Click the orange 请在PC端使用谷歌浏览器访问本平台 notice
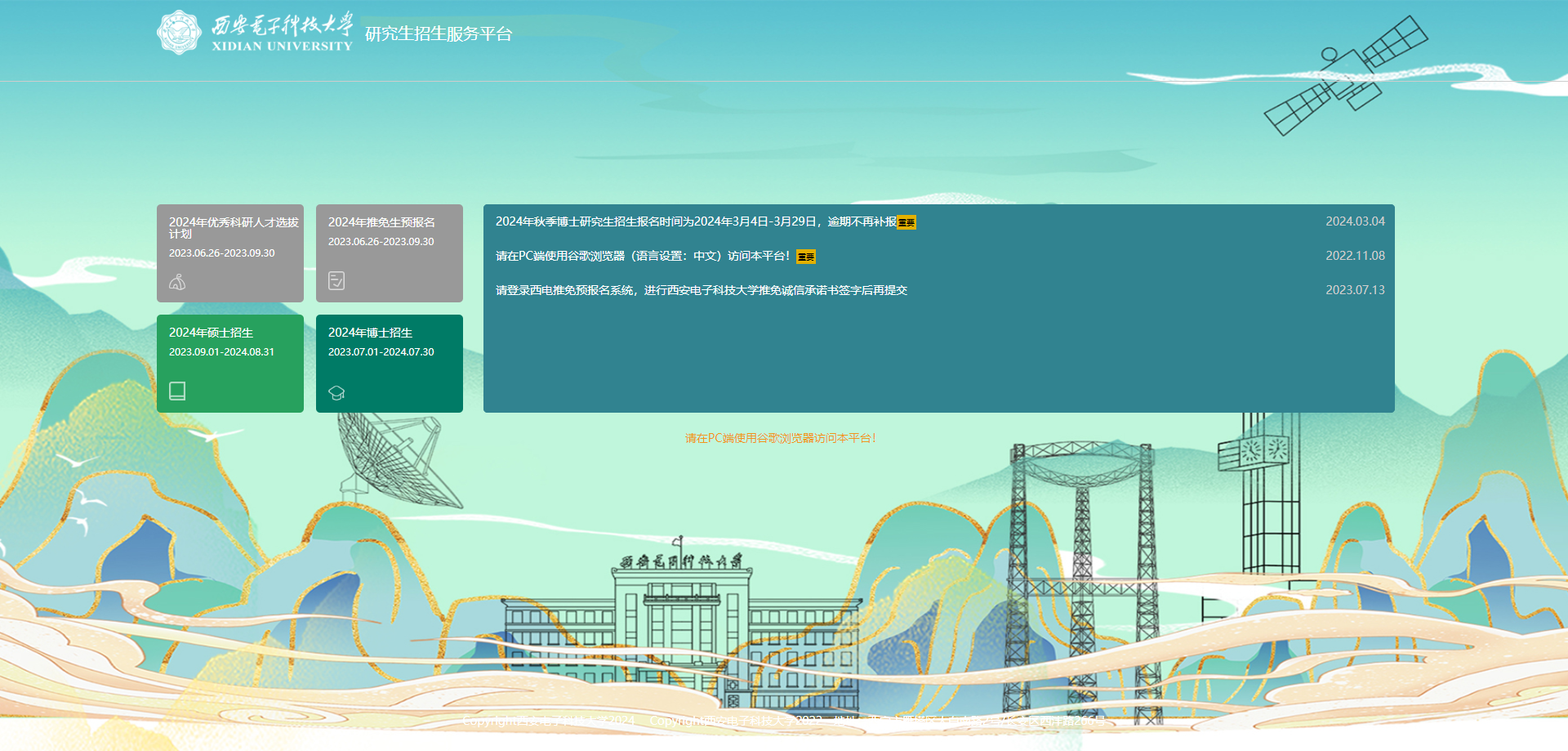 click(780, 438)
